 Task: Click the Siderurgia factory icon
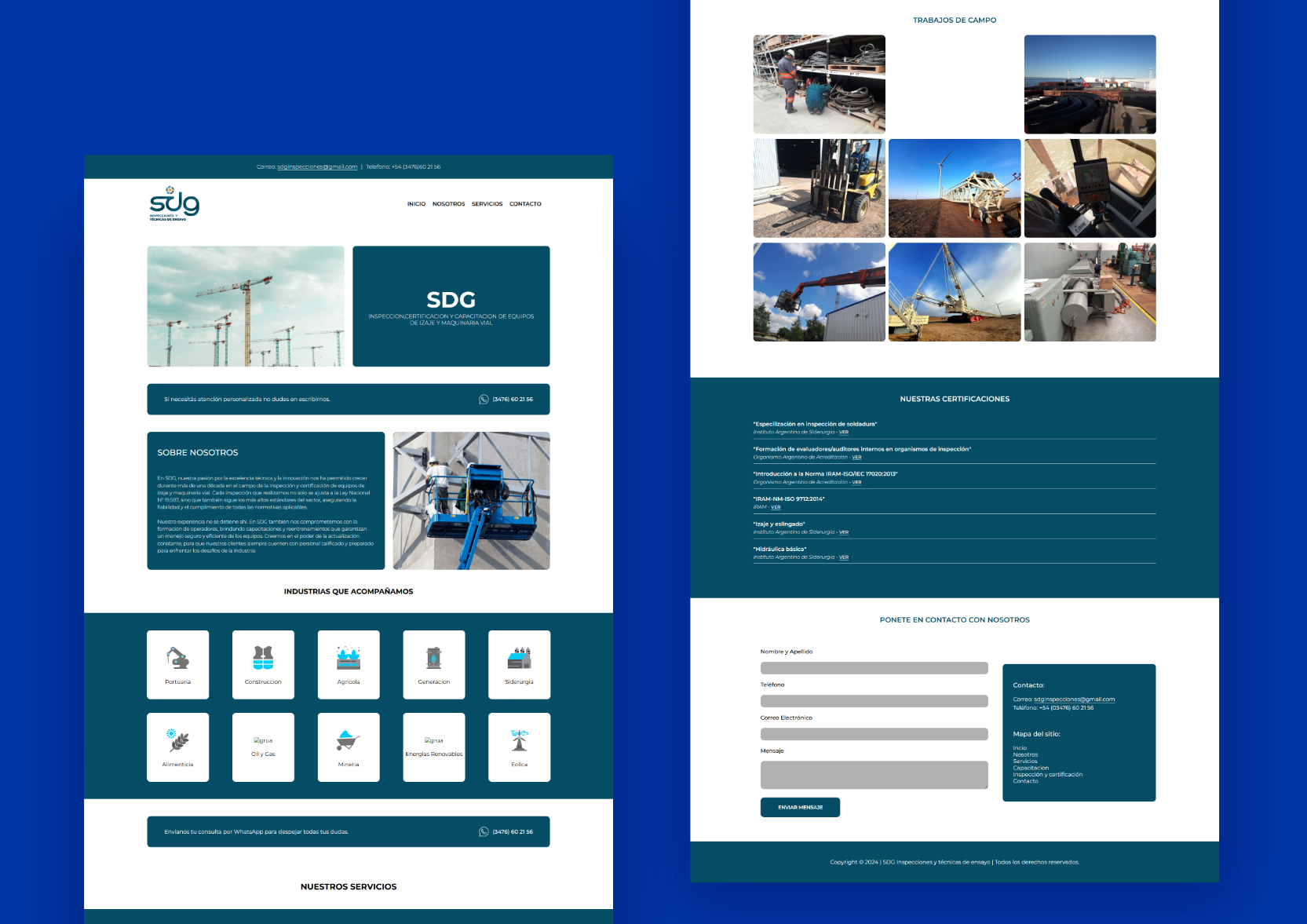pyautogui.click(x=519, y=658)
